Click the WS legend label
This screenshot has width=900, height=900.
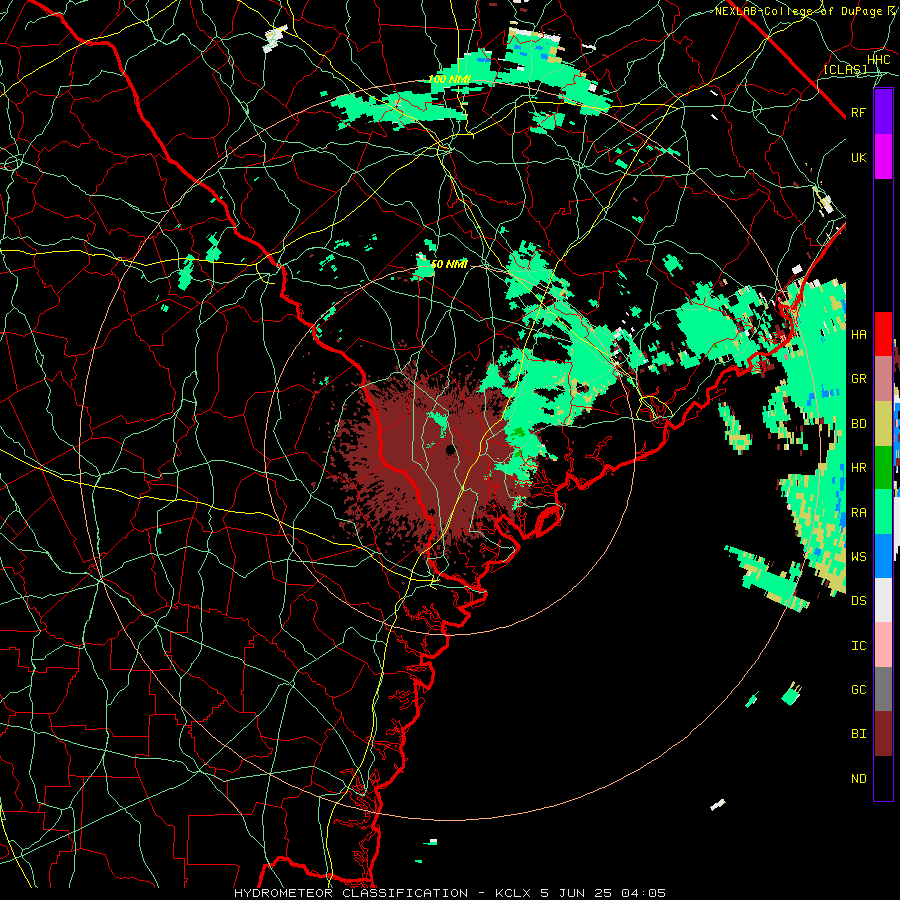859,556
